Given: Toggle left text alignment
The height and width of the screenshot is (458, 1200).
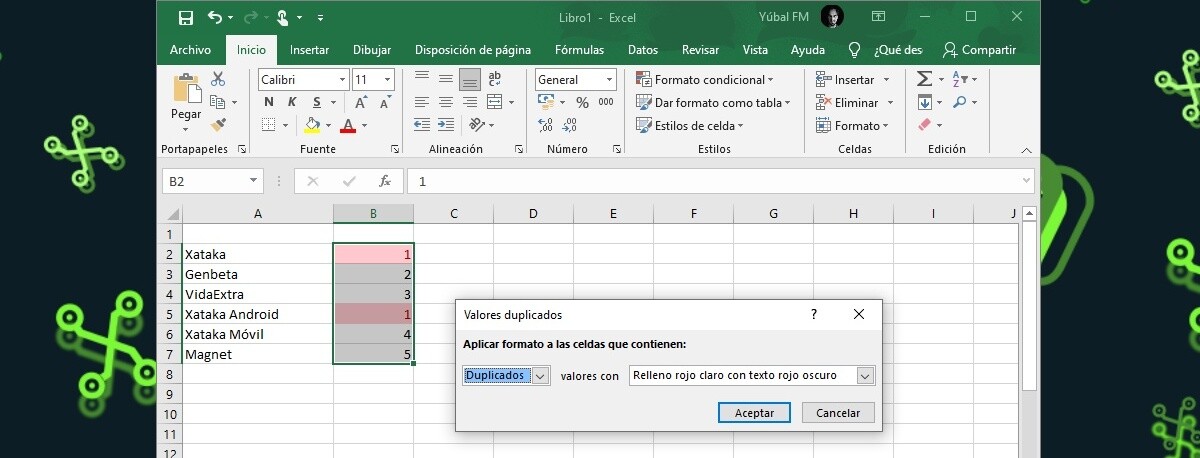Looking at the screenshot, I should 421,102.
